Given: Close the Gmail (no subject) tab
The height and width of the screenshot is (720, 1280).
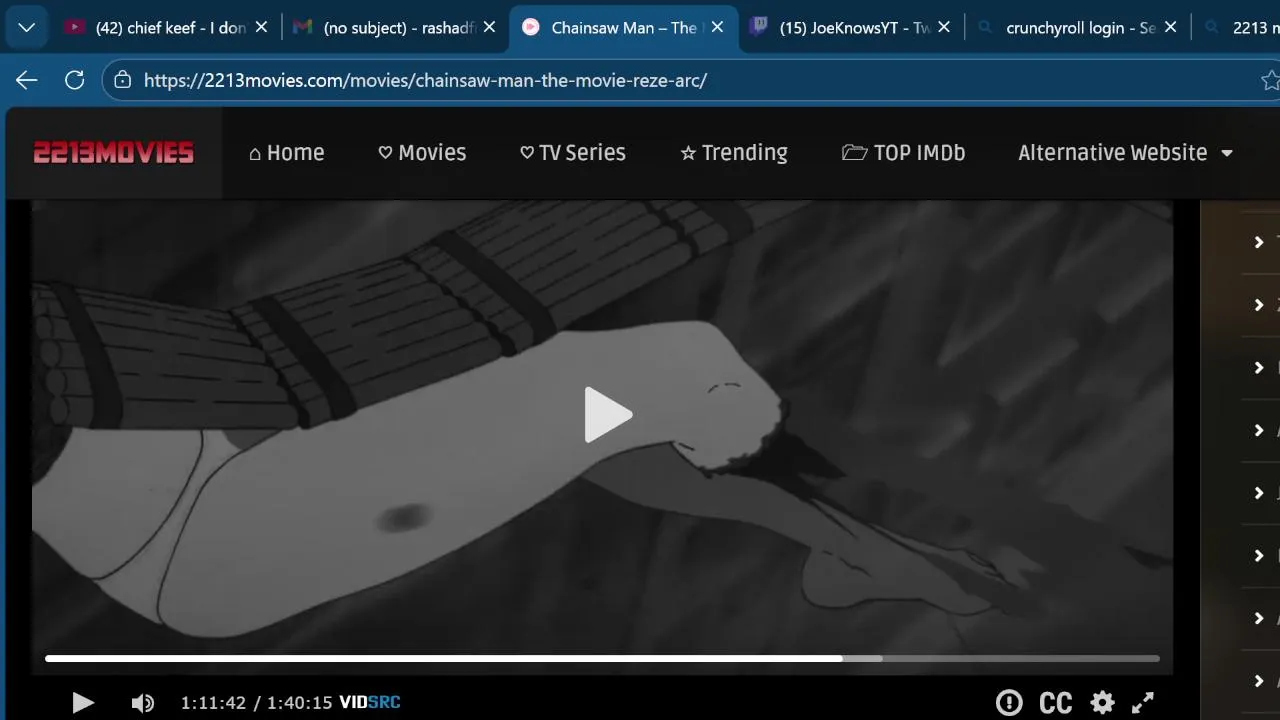Looking at the screenshot, I should [490, 28].
